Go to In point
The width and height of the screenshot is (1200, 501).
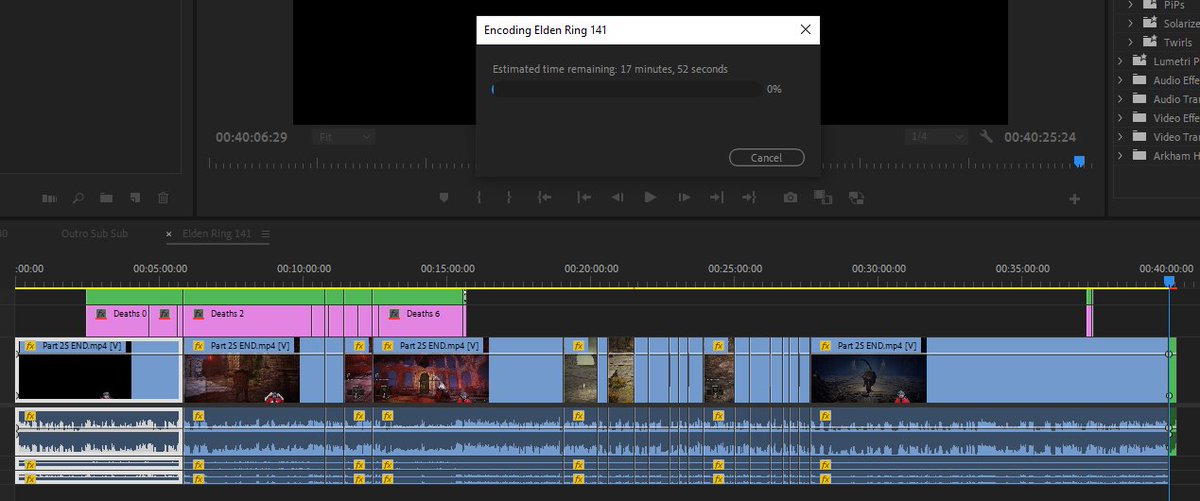[545, 198]
